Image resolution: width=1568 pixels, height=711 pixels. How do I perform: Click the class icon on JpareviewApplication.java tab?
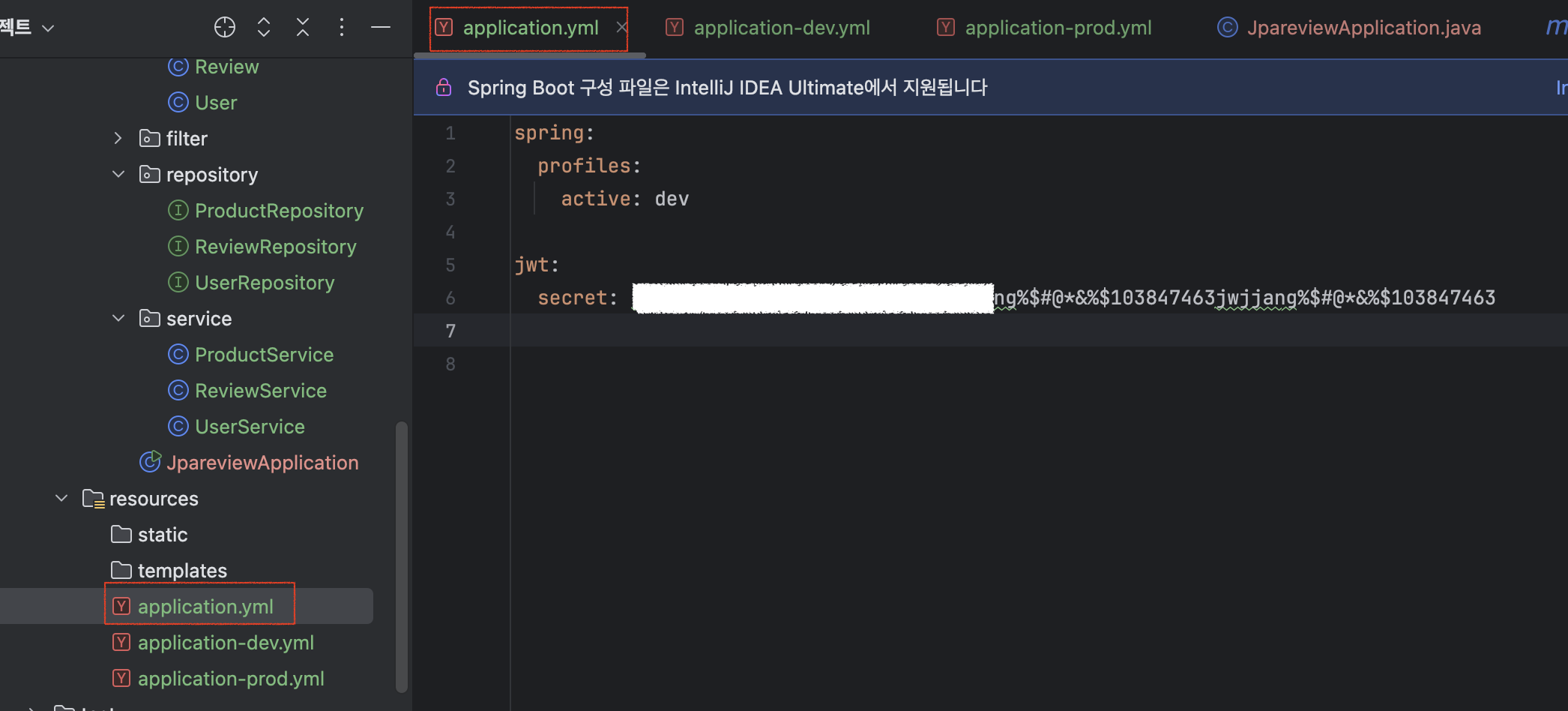pos(1227,28)
